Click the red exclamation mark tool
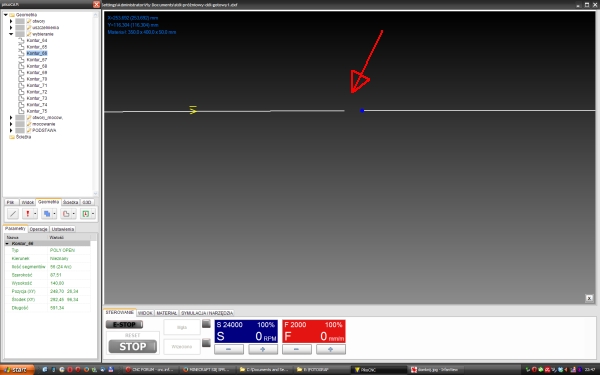The image size is (600, 375). tap(27, 214)
